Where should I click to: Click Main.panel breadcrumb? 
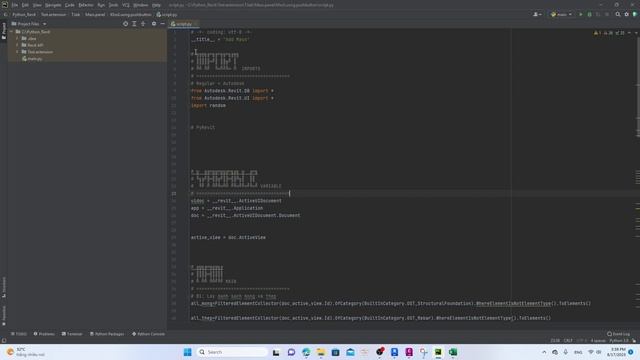click(95, 15)
